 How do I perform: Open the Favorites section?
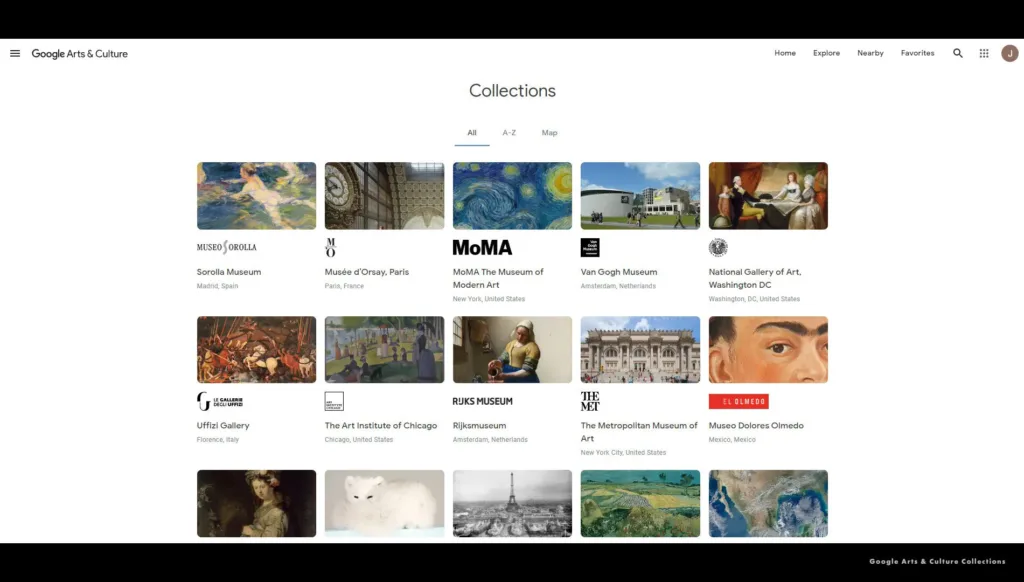pyautogui.click(x=918, y=54)
